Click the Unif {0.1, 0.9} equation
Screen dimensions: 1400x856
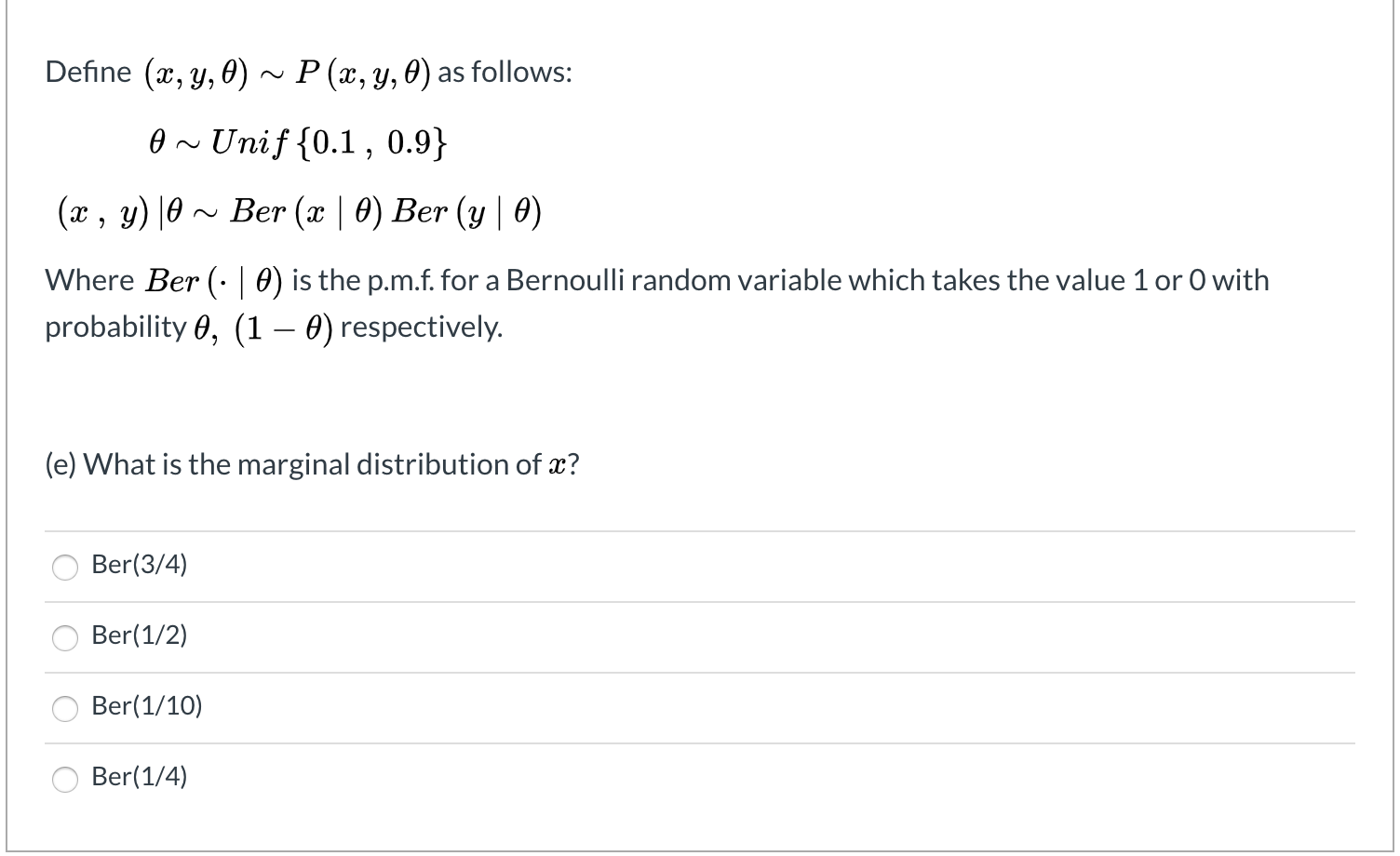pos(296,141)
